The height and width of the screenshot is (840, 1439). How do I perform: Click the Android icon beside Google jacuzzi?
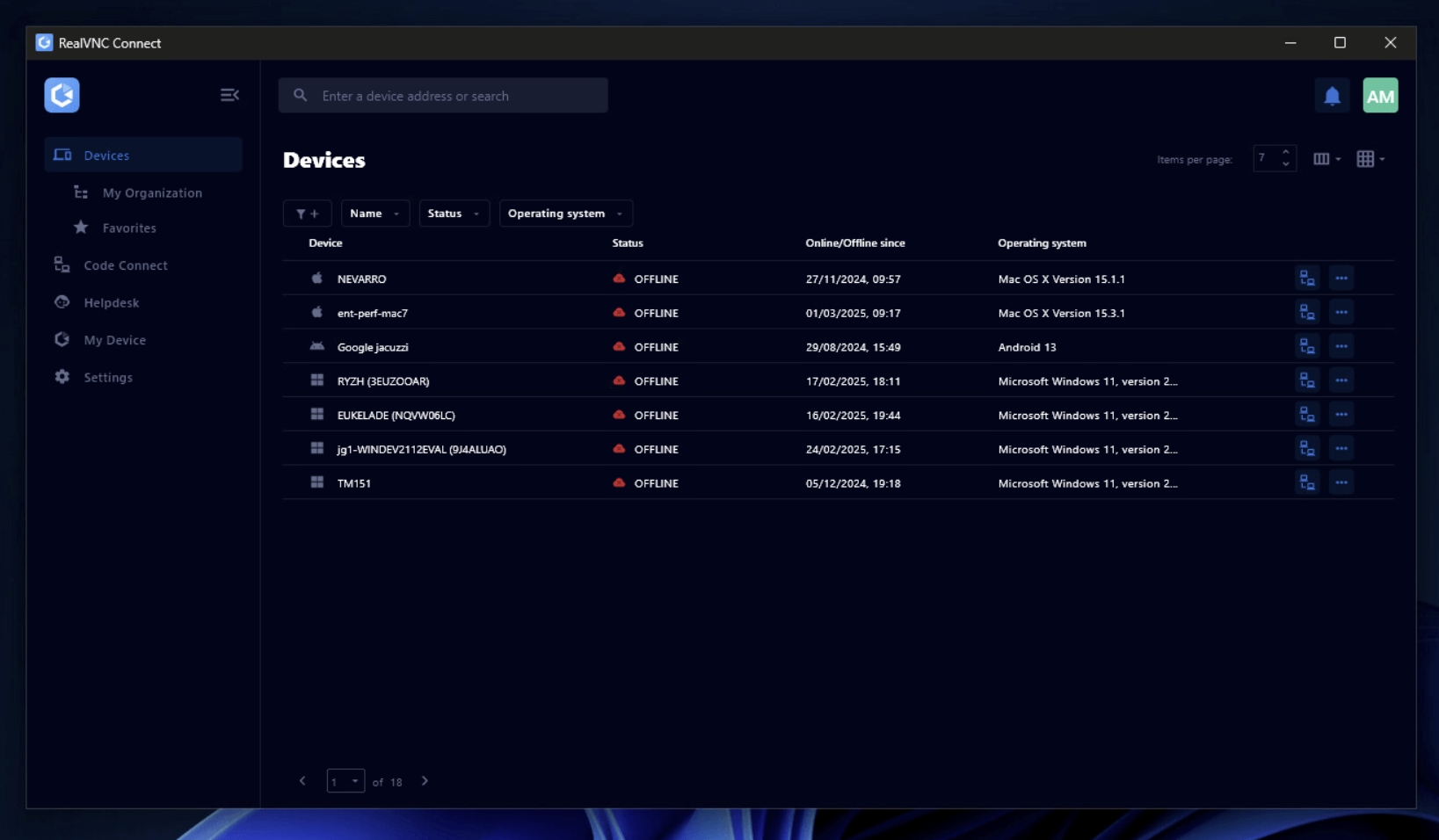(317, 347)
